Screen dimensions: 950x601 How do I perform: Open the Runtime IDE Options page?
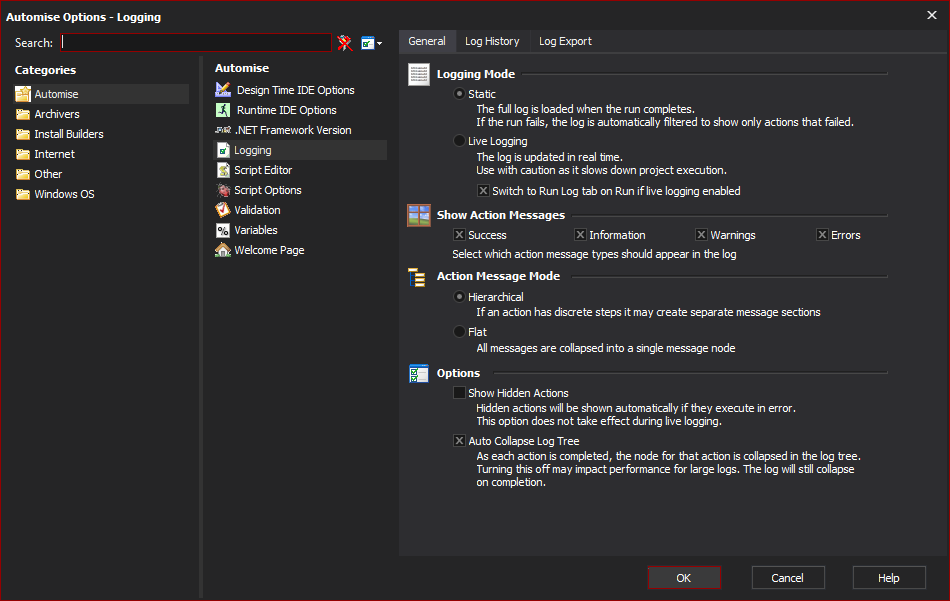287,110
